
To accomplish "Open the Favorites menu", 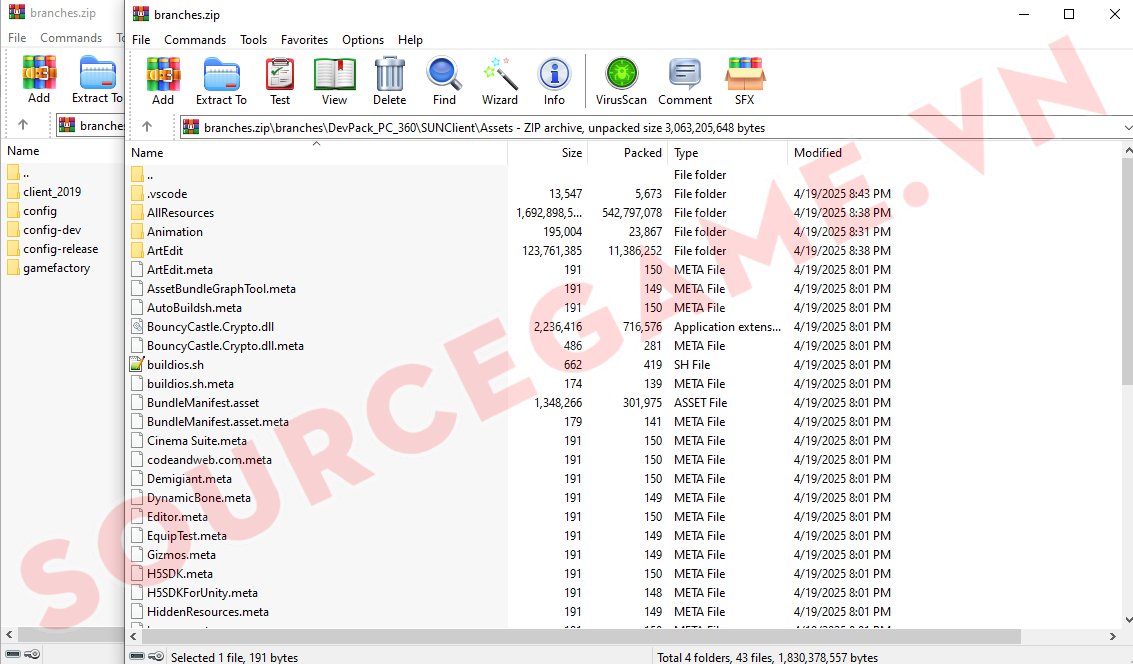I will (x=304, y=40).
